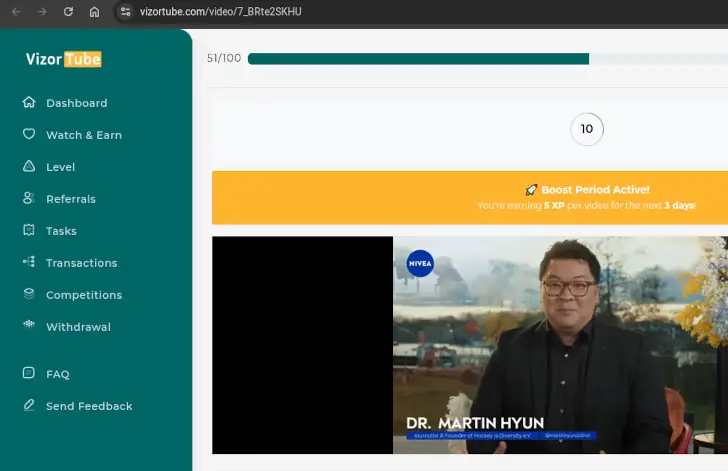Reload the page with the refresh icon

tap(68, 12)
